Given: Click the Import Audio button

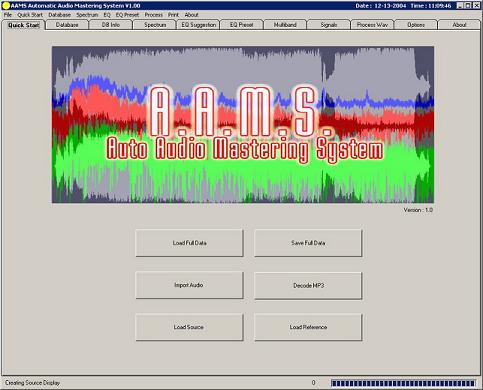Looking at the screenshot, I should [189, 285].
